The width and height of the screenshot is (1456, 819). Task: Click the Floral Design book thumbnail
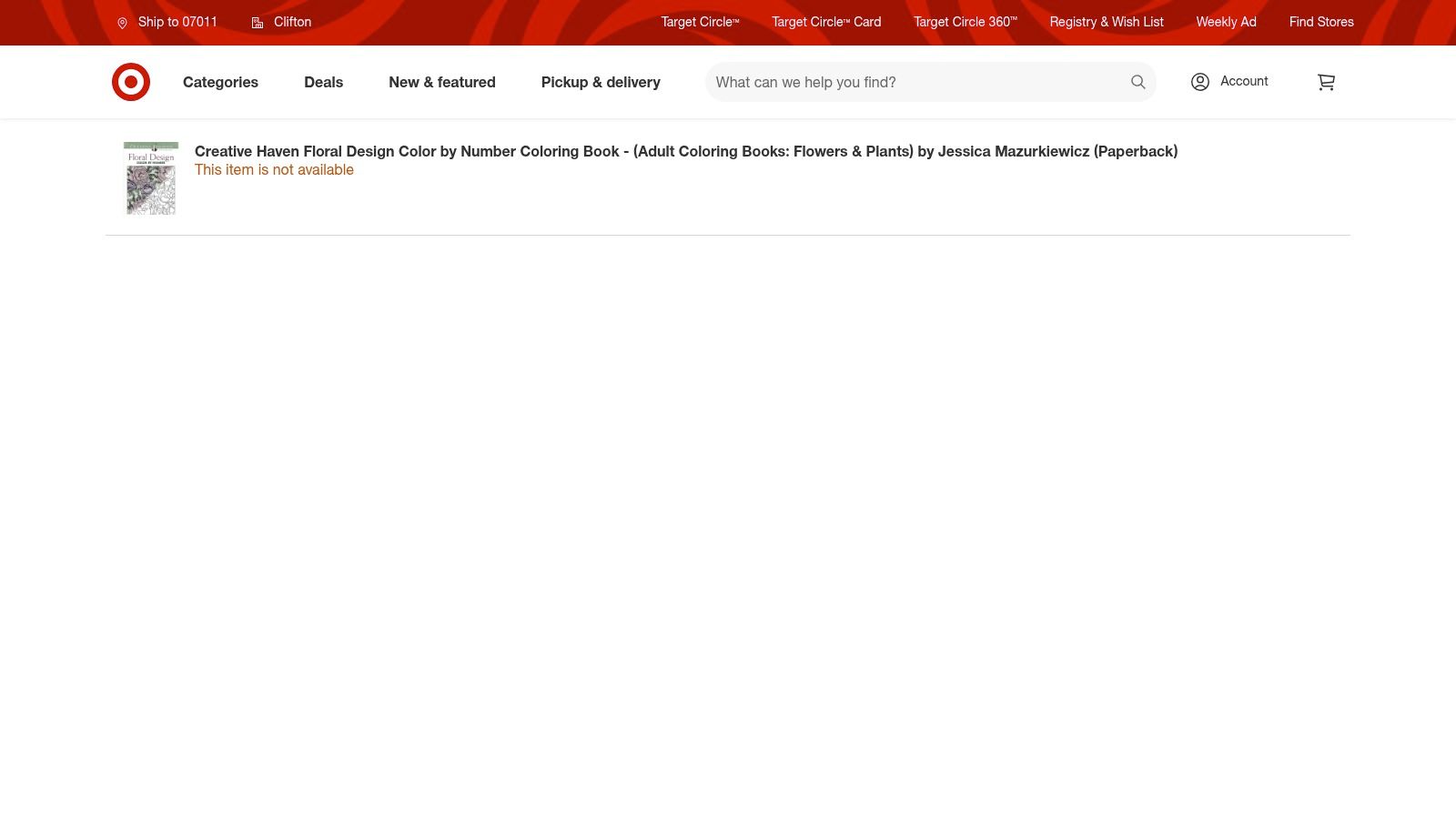(x=151, y=178)
